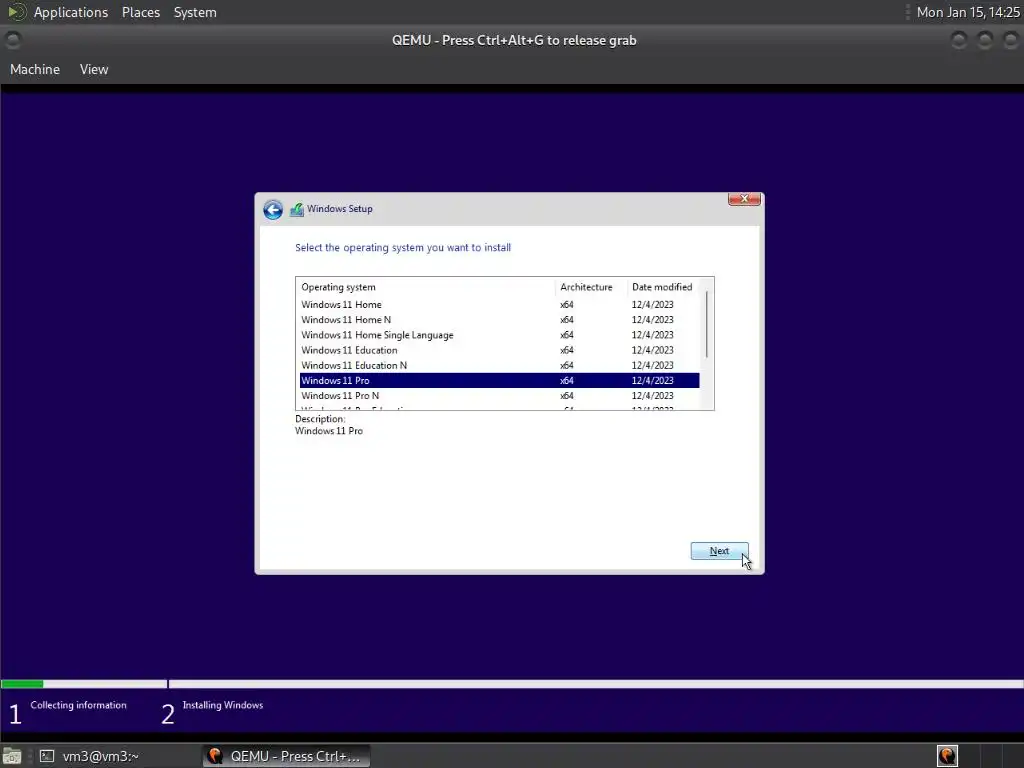Click the clock showing Mon Jan 15, 14:25

pos(968,12)
